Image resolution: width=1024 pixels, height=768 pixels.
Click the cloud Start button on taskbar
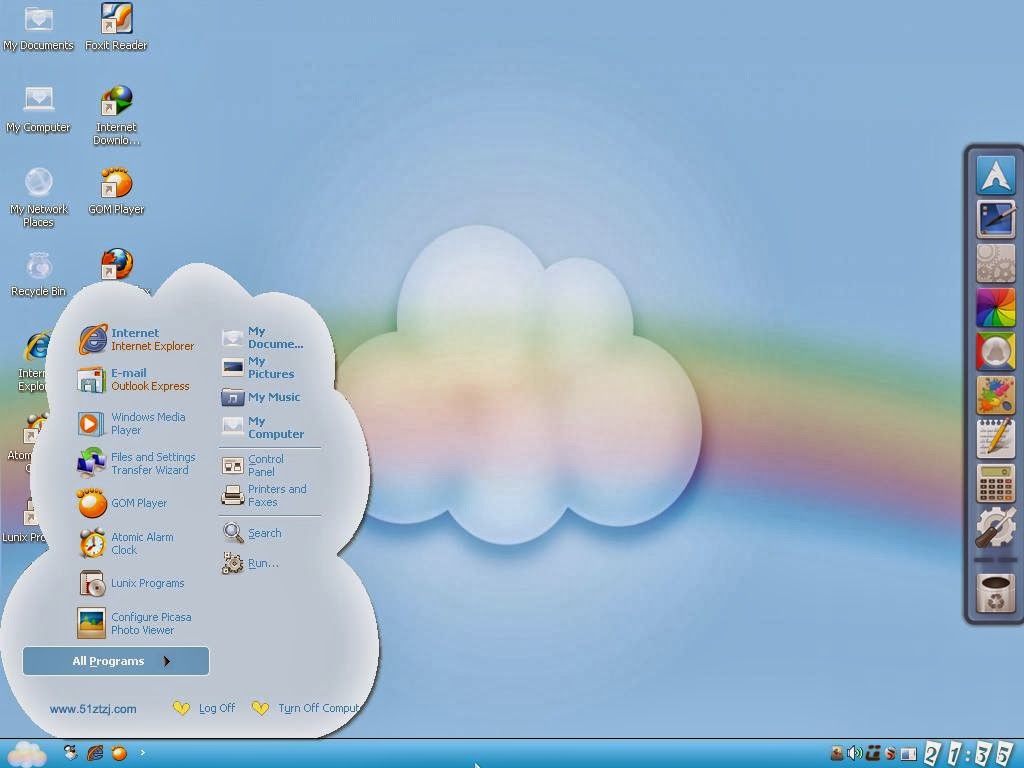click(x=26, y=754)
